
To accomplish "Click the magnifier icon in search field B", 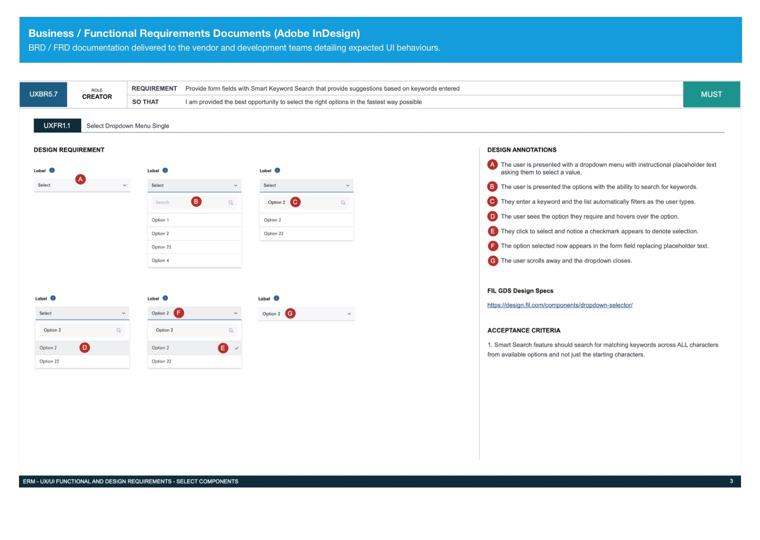I will point(231,203).
